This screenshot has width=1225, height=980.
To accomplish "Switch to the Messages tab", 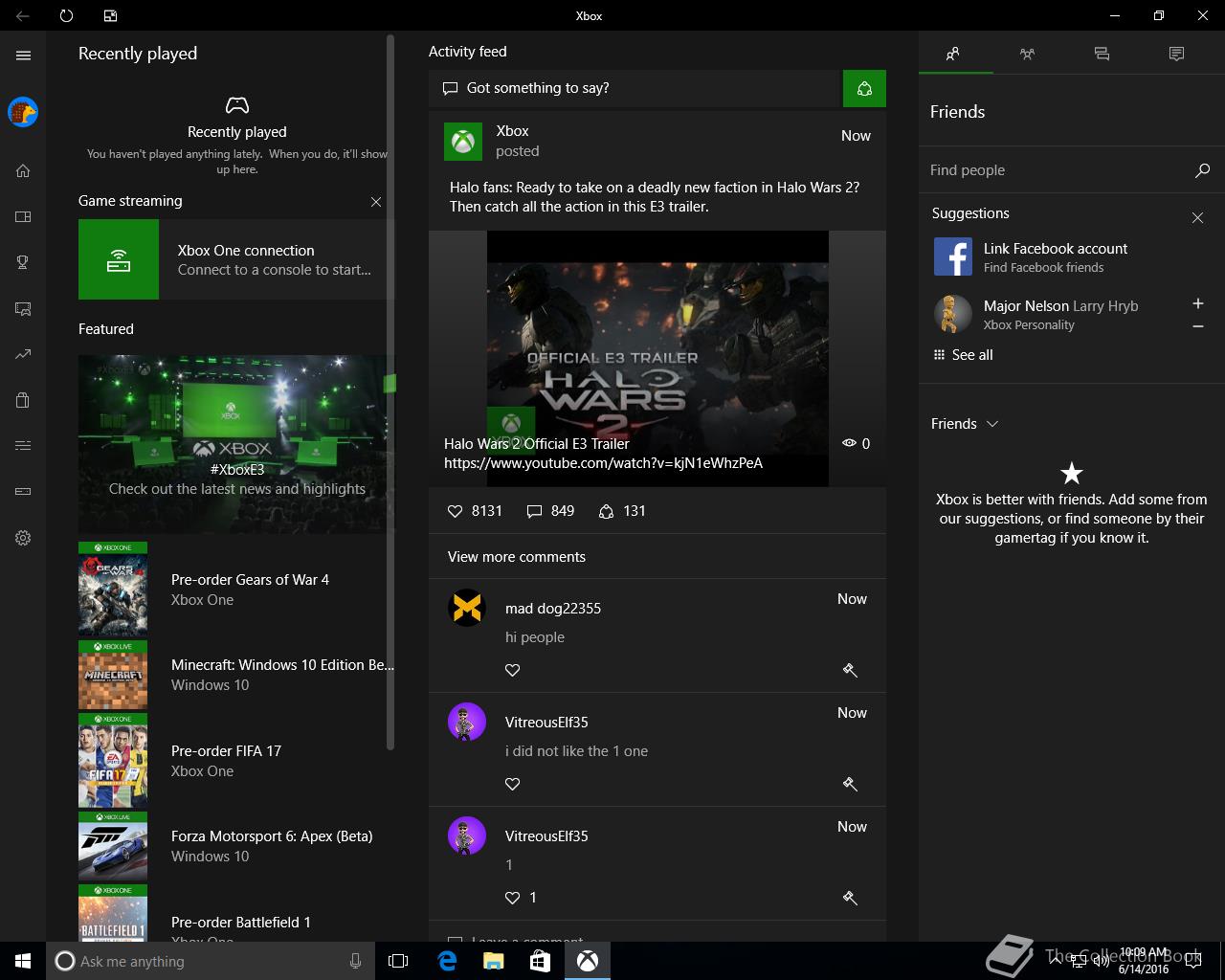I will 1102,55.
